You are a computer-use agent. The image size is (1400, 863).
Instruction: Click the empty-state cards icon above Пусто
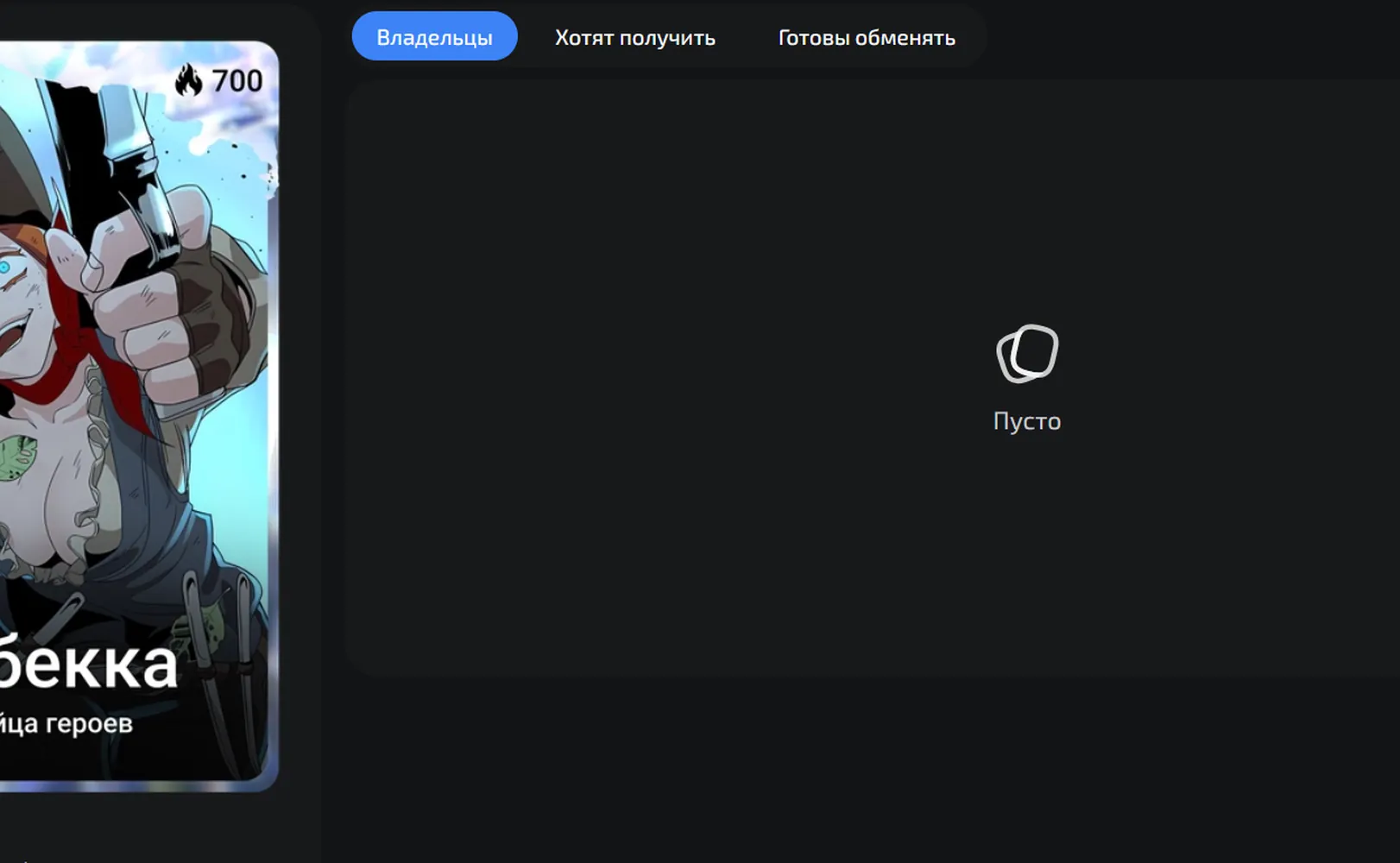click(x=1027, y=353)
